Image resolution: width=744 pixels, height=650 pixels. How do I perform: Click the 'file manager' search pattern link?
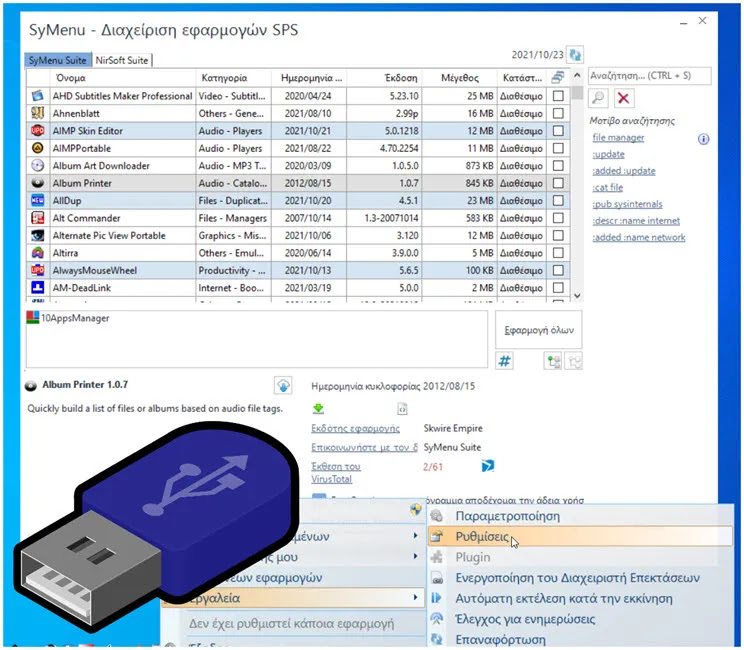[x=618, y=138]
